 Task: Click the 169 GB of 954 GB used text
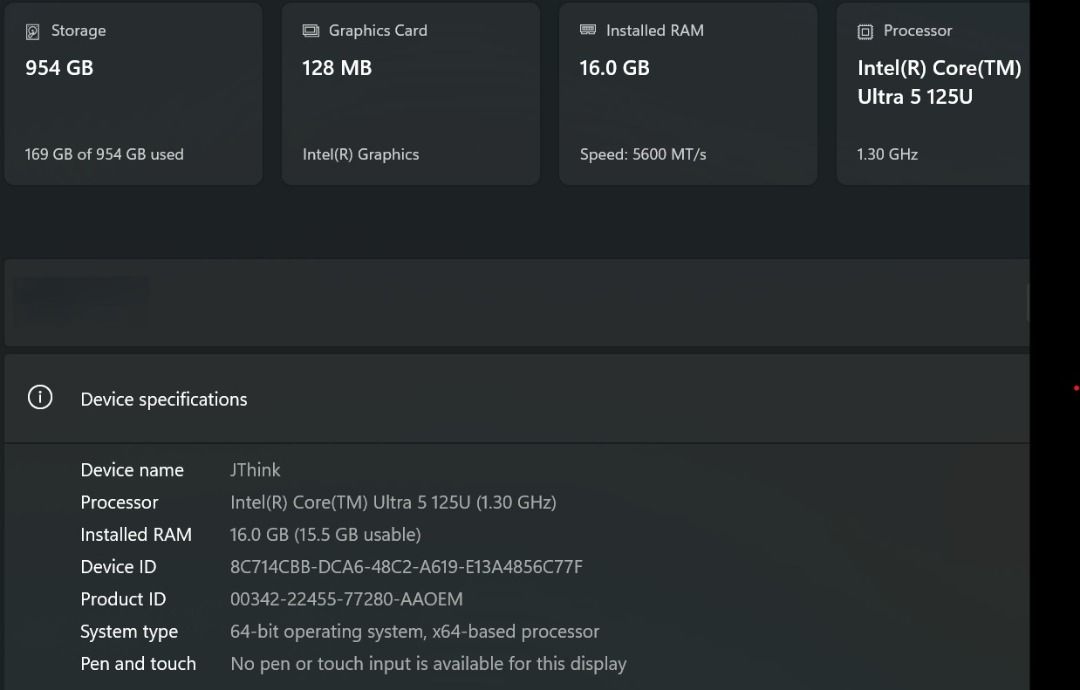(104, 154)
